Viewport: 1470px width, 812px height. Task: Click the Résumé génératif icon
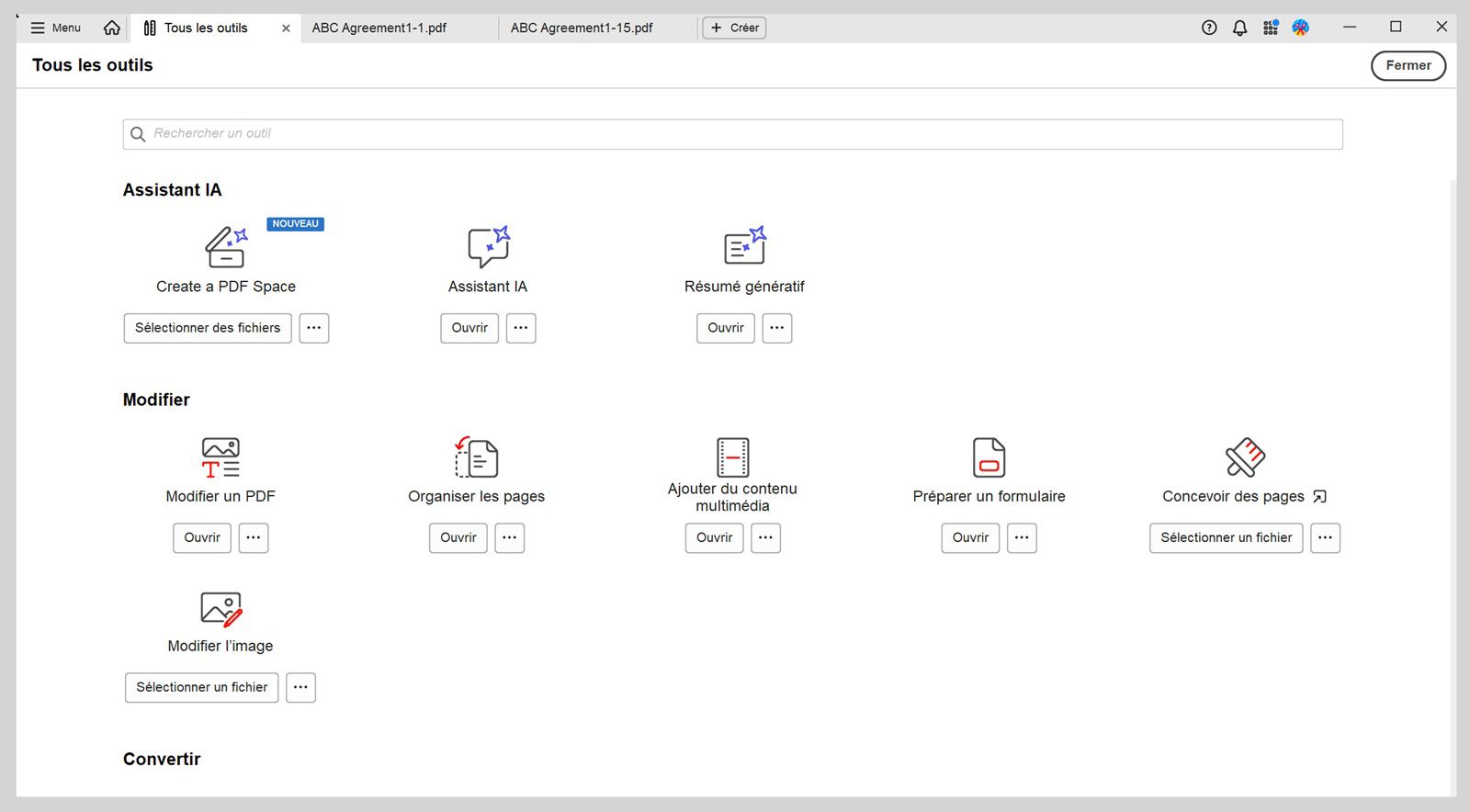(x=744, y=246)
